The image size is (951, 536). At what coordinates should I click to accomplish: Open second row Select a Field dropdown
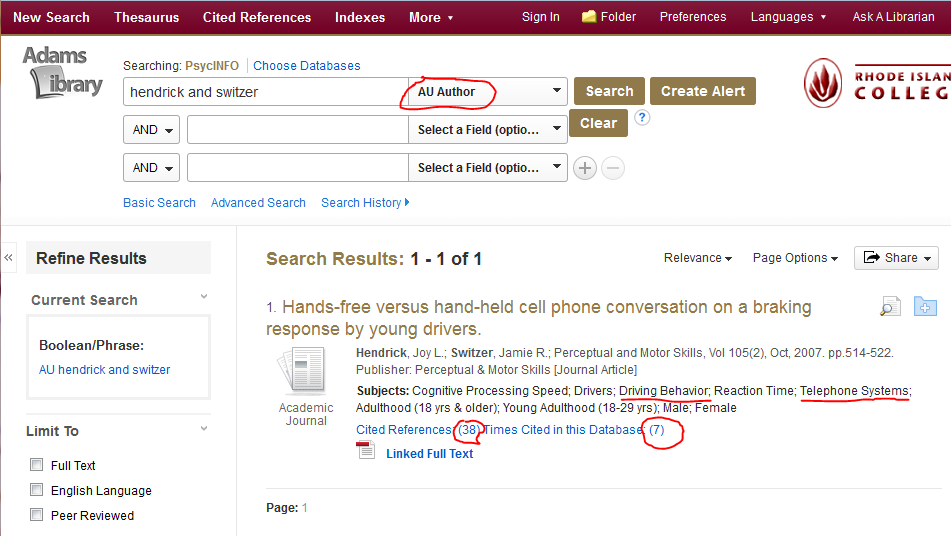point(488,130)
